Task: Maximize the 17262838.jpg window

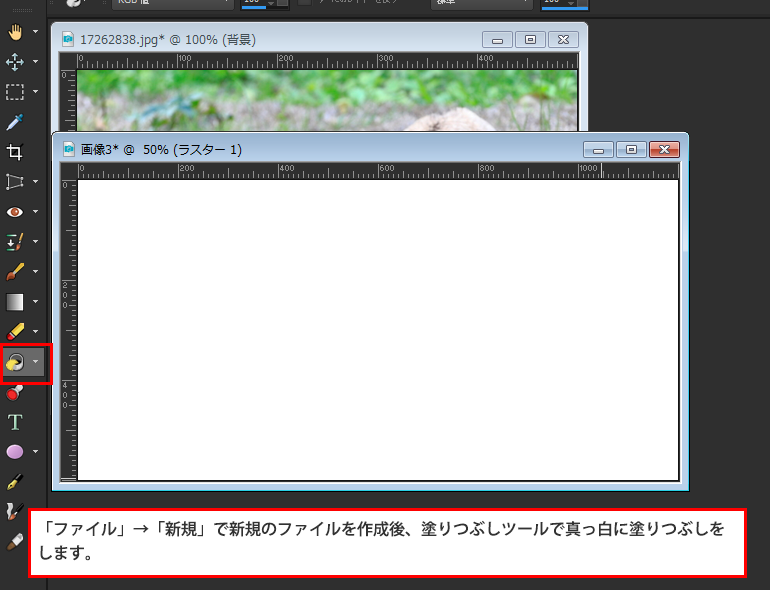Action: [x=530, y=40]
